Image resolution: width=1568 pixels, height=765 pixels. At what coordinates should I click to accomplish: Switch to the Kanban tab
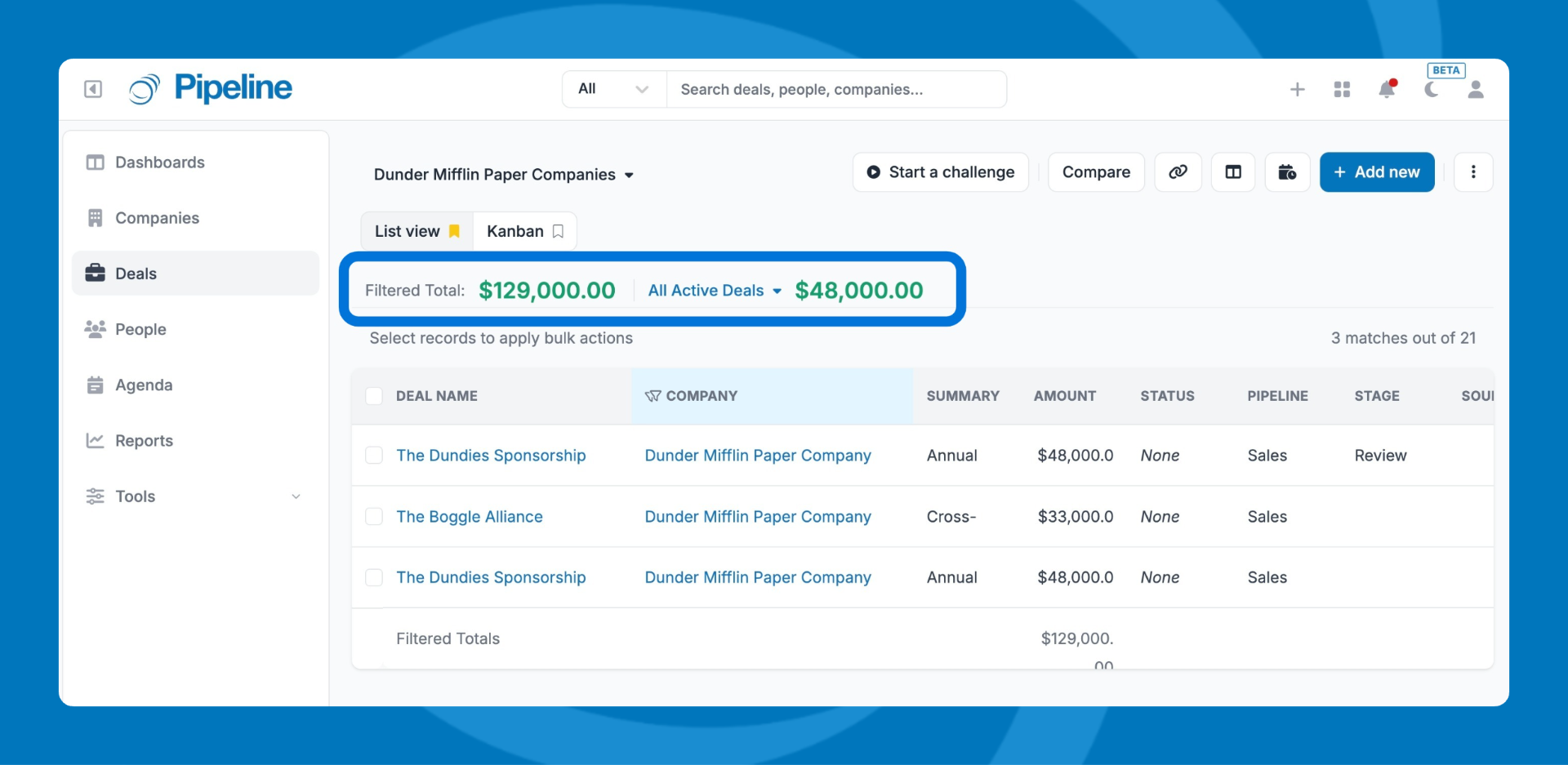[524, 231]
